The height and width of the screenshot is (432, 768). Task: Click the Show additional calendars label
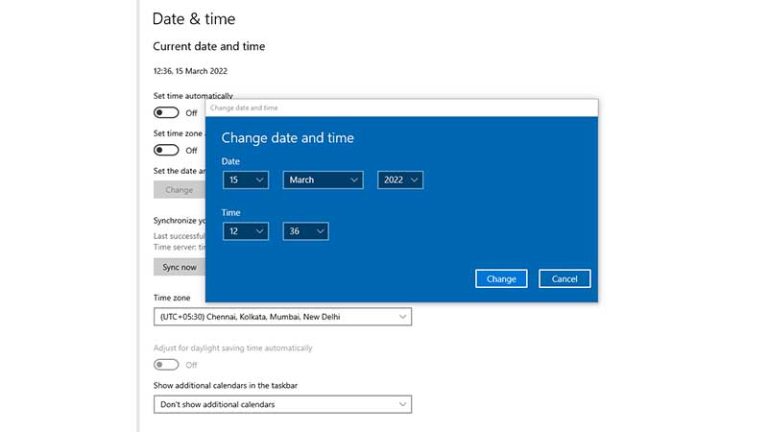tap(225, 385)
